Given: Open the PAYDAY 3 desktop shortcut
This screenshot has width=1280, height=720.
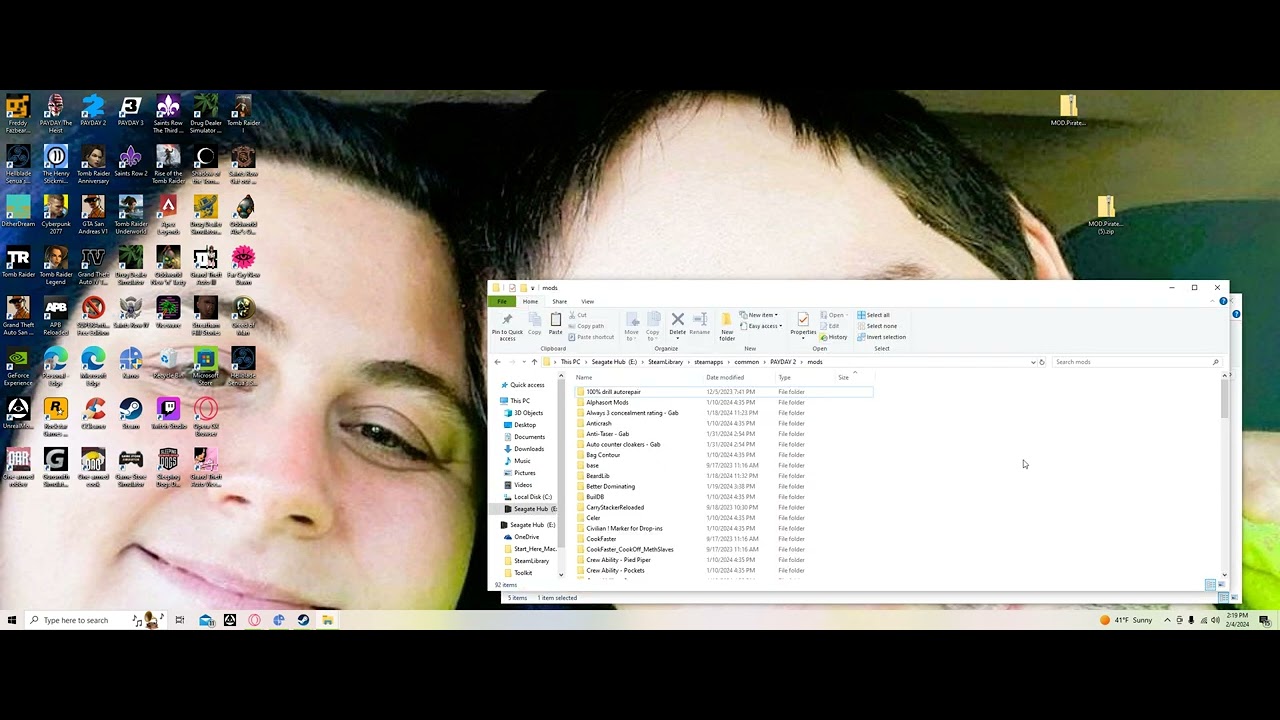Looking at the screenshot, I should pyautogui.click(x=130, y=110).
